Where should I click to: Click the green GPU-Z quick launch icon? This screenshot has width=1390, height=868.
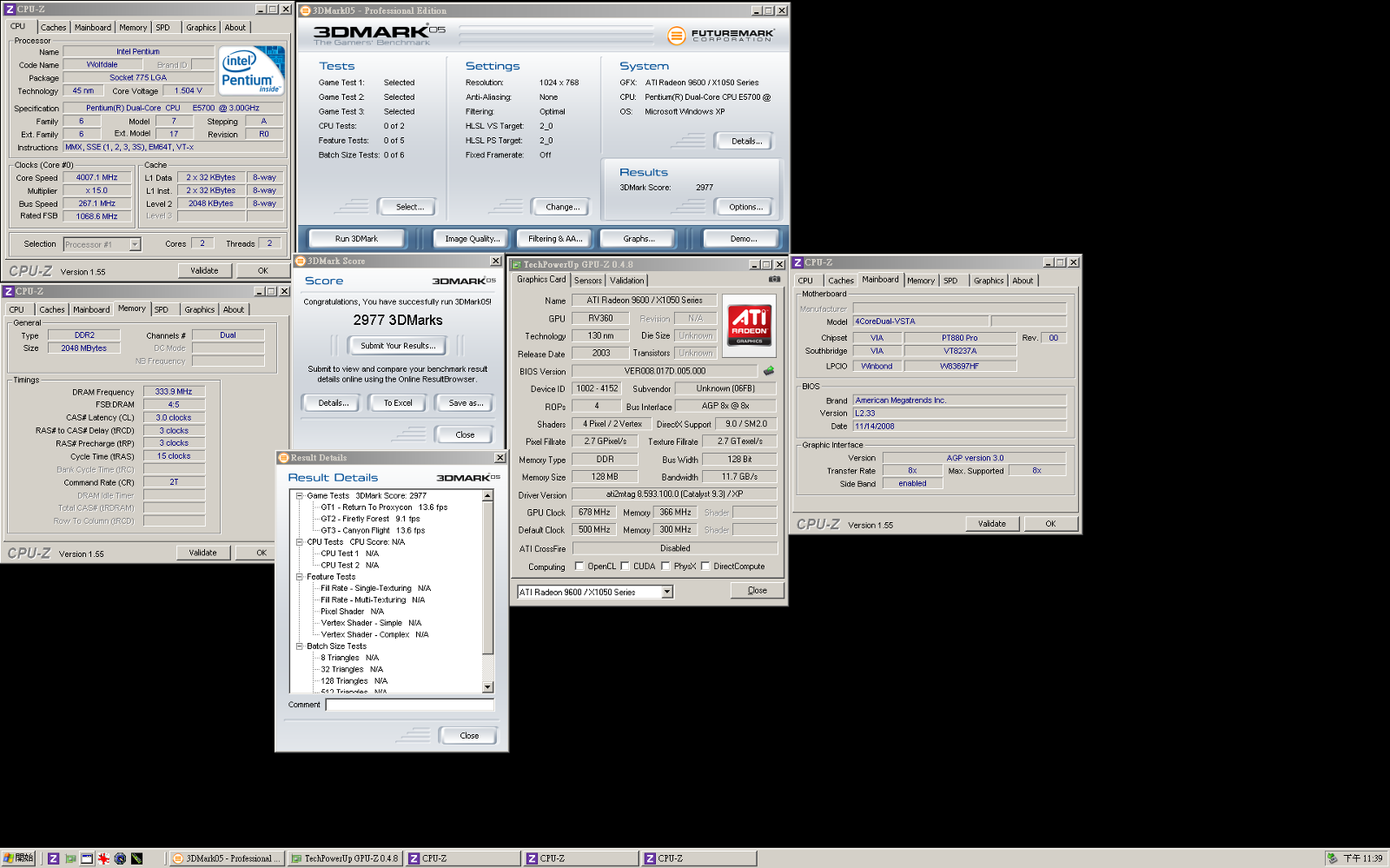[70, 858]
